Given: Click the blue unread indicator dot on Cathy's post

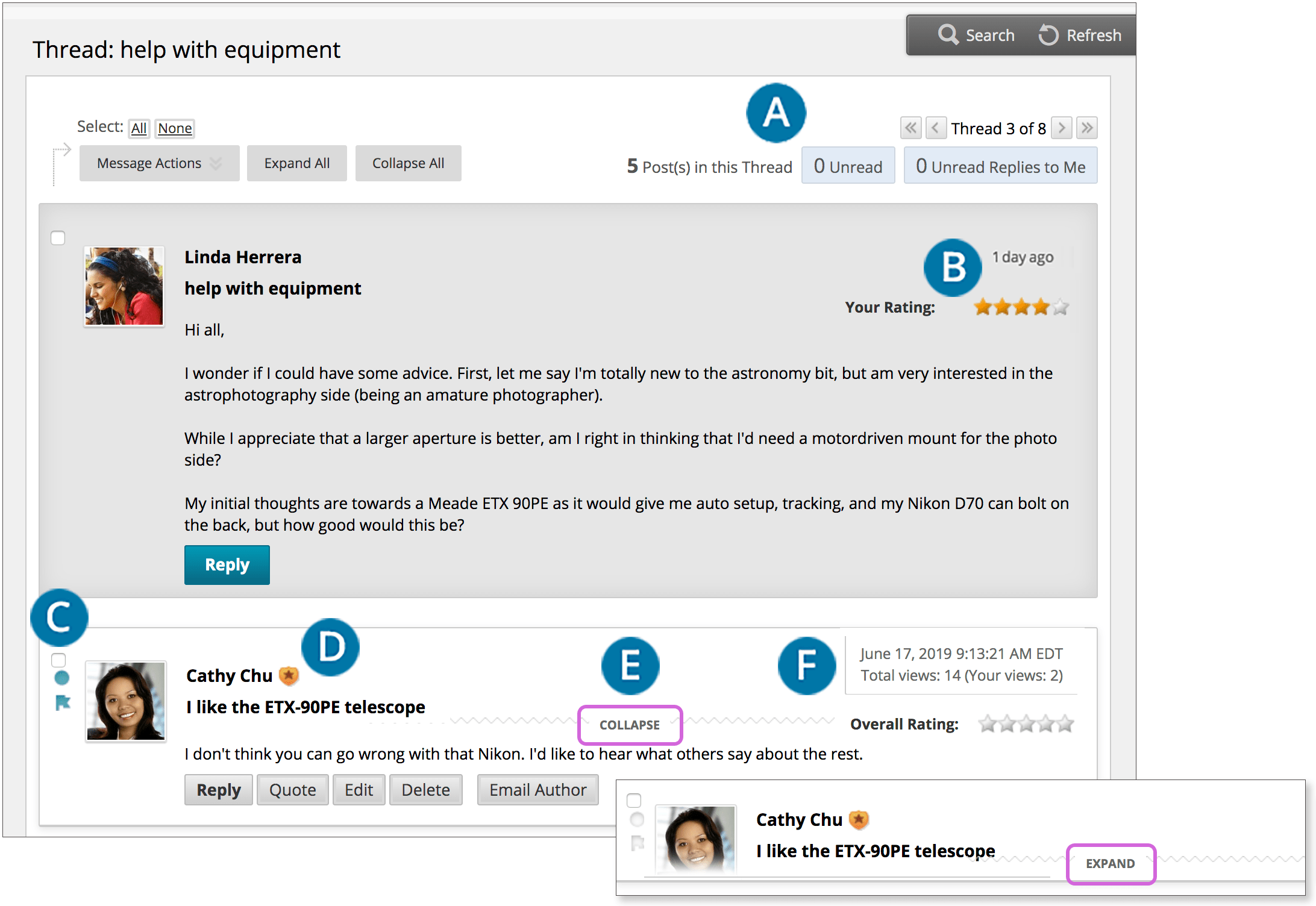Looking at the screenshot, I should click(60, 678).
